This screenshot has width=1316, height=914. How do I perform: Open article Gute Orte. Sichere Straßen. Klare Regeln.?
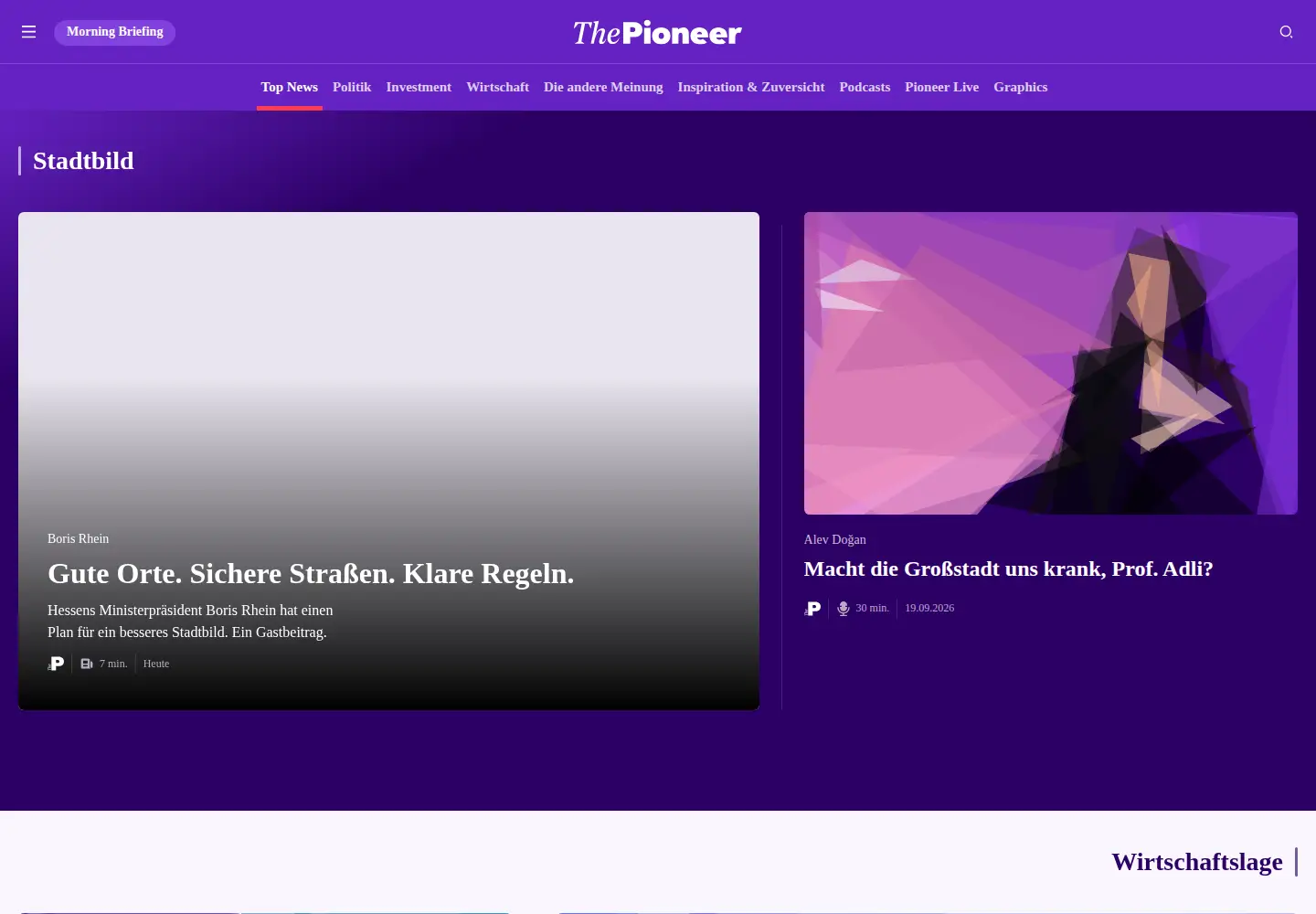(x=311, y=573)
